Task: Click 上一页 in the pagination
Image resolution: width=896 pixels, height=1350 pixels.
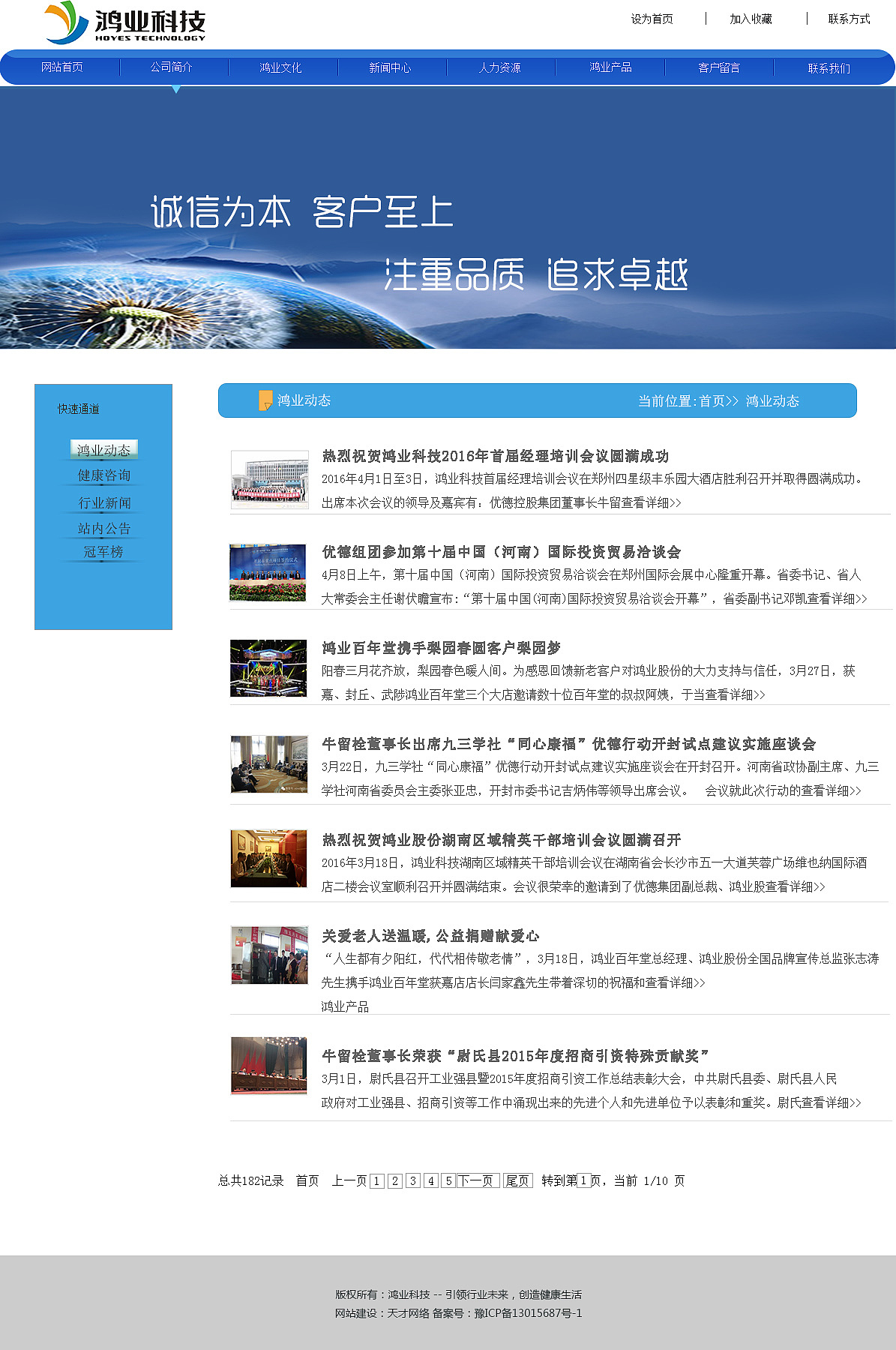Action: tap(349, 1180)
